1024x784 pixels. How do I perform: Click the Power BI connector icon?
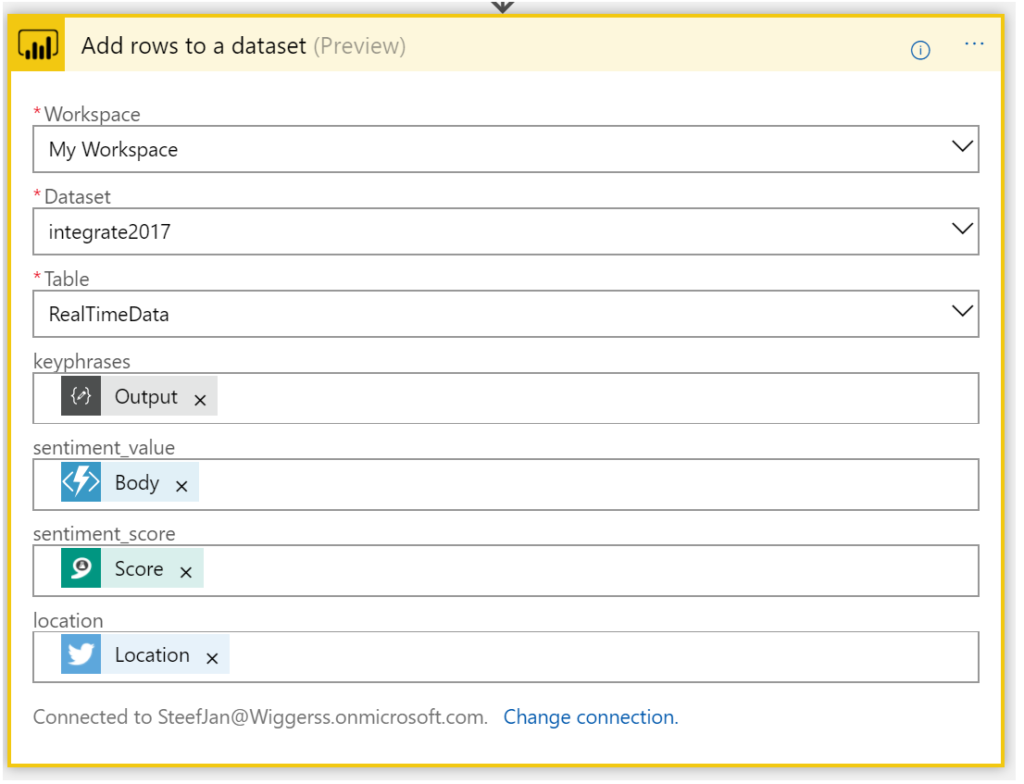(37, 44)
